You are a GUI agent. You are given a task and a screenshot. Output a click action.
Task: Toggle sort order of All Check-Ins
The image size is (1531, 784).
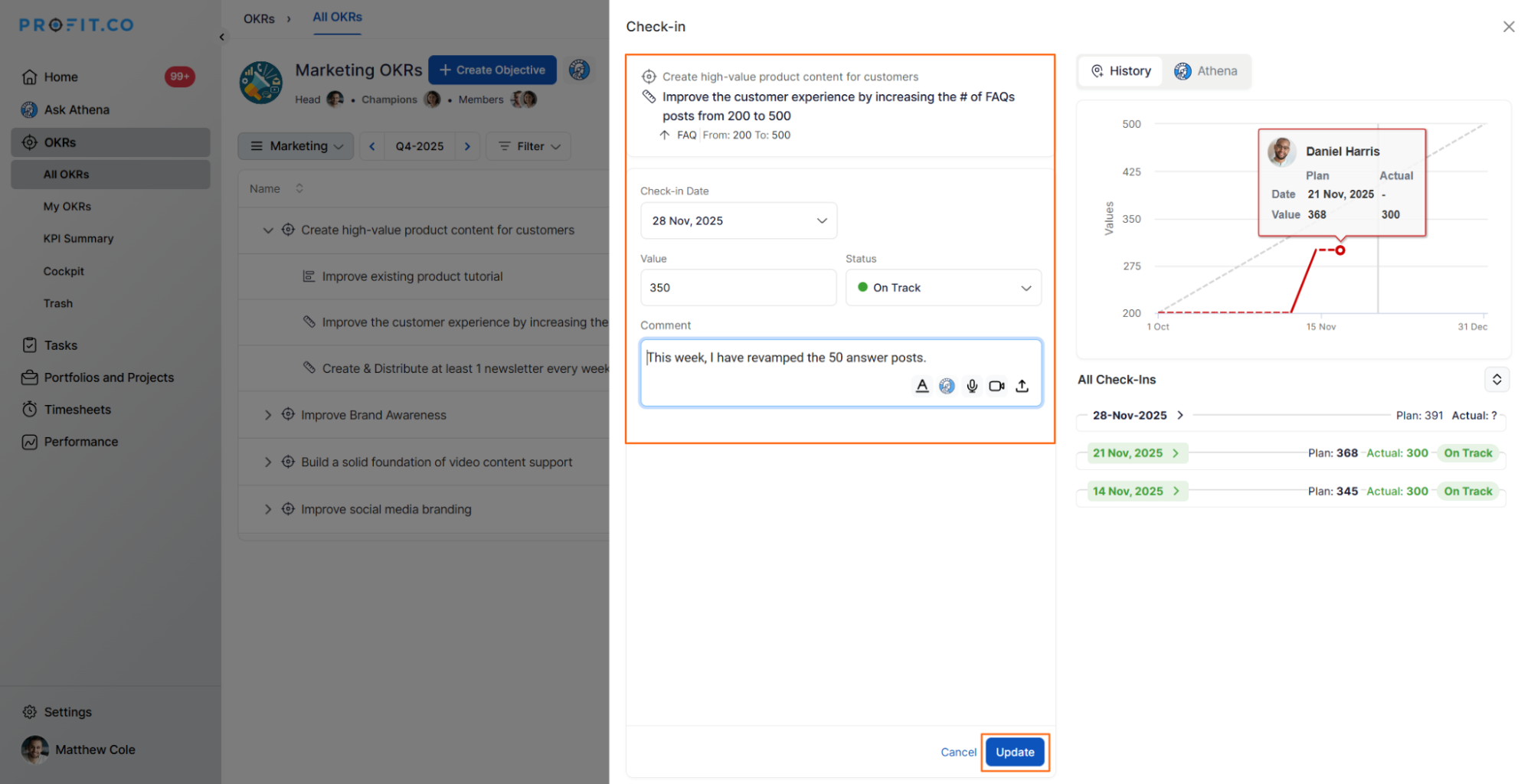[x=1497, y=380]
